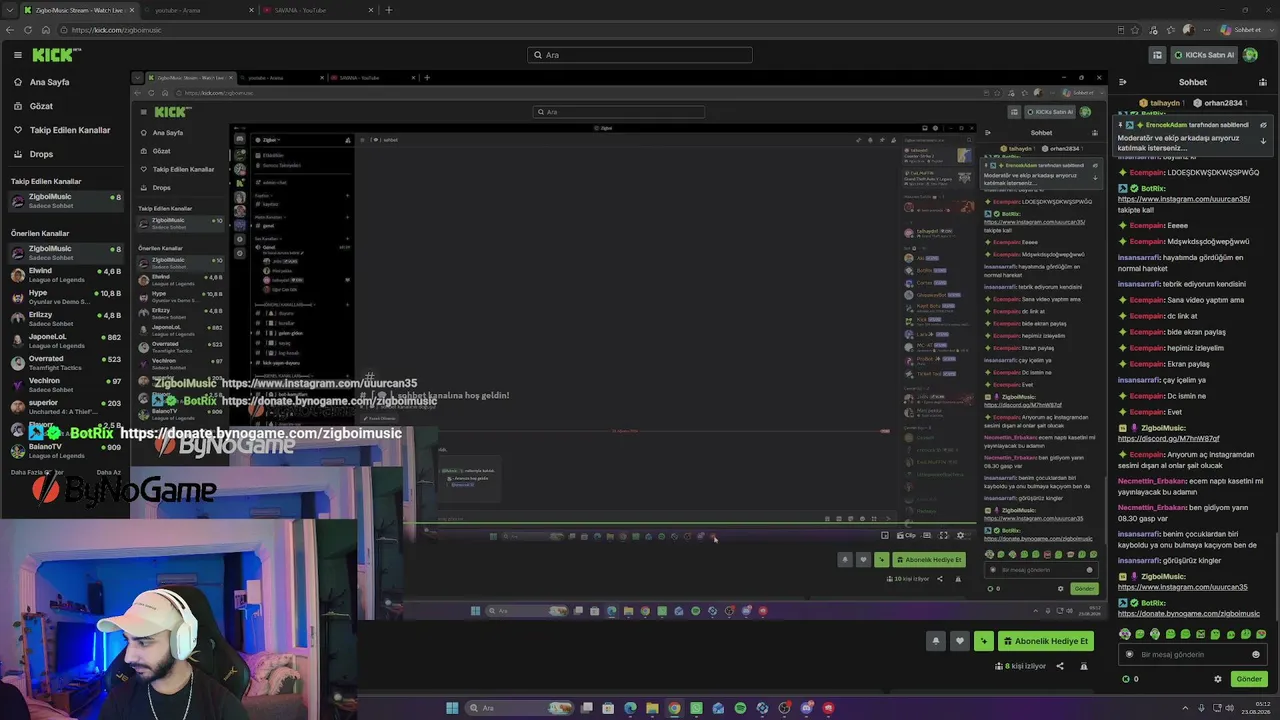Click the green sparkle subscribe button

point(984,641)
